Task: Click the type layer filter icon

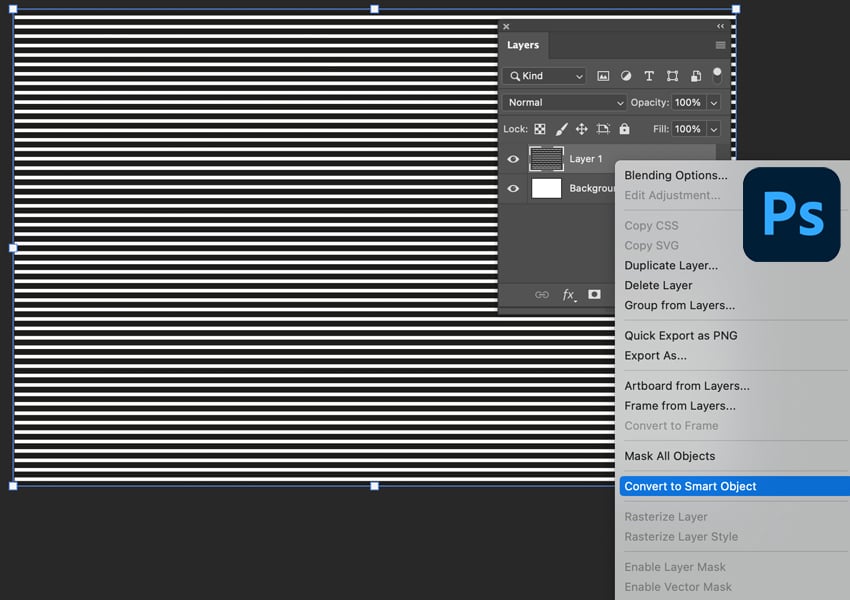Action: 649,76
